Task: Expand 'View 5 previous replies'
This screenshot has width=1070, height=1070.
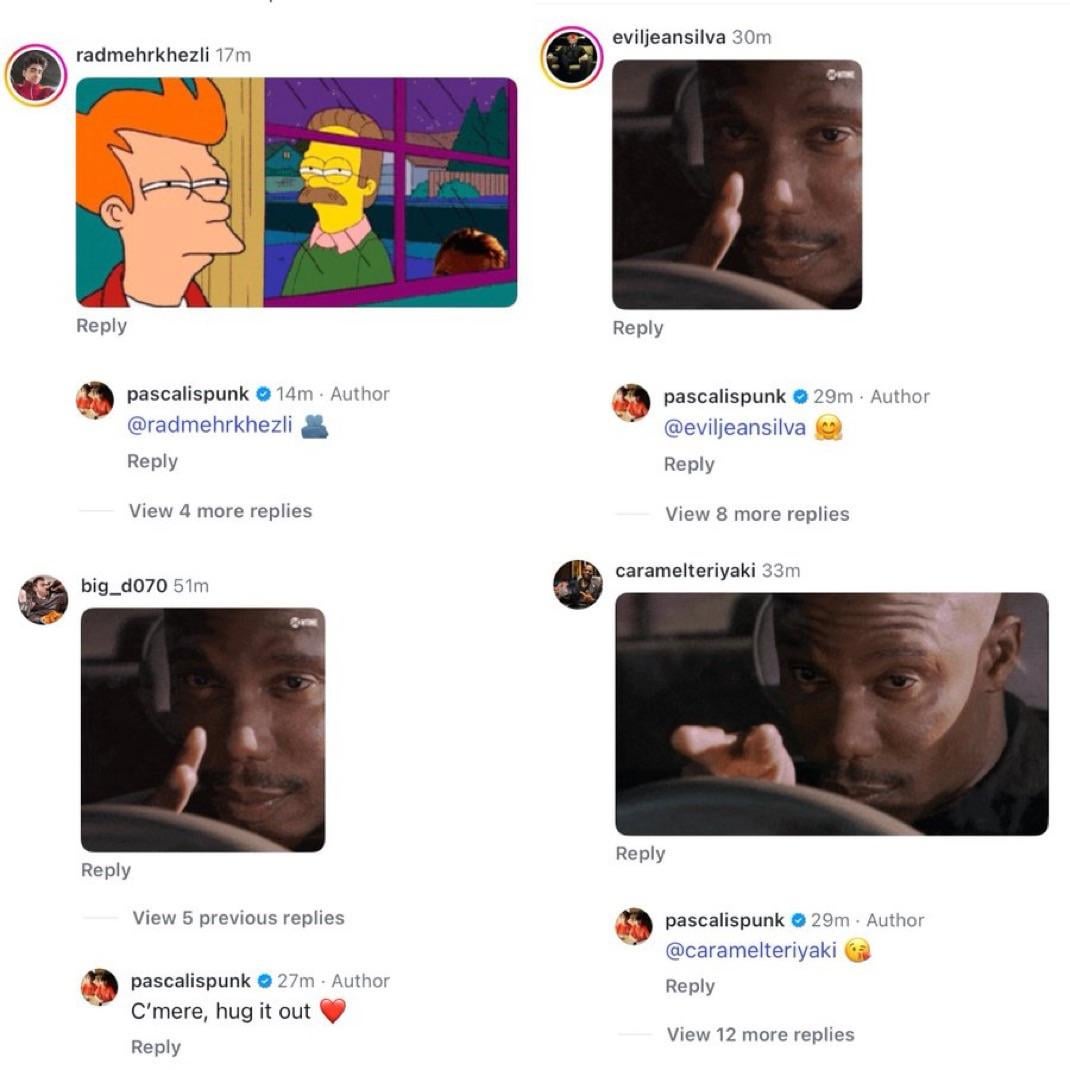Action: coord(238,918)
